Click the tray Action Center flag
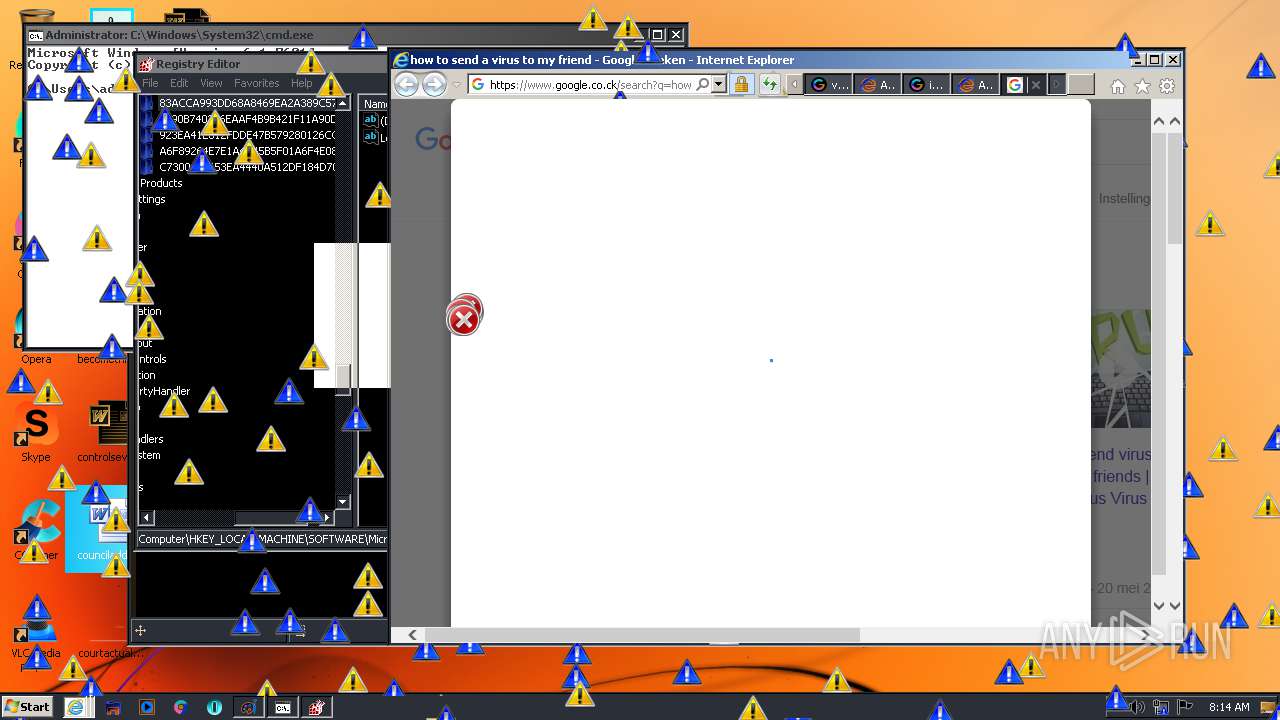 click(1186, 707)
